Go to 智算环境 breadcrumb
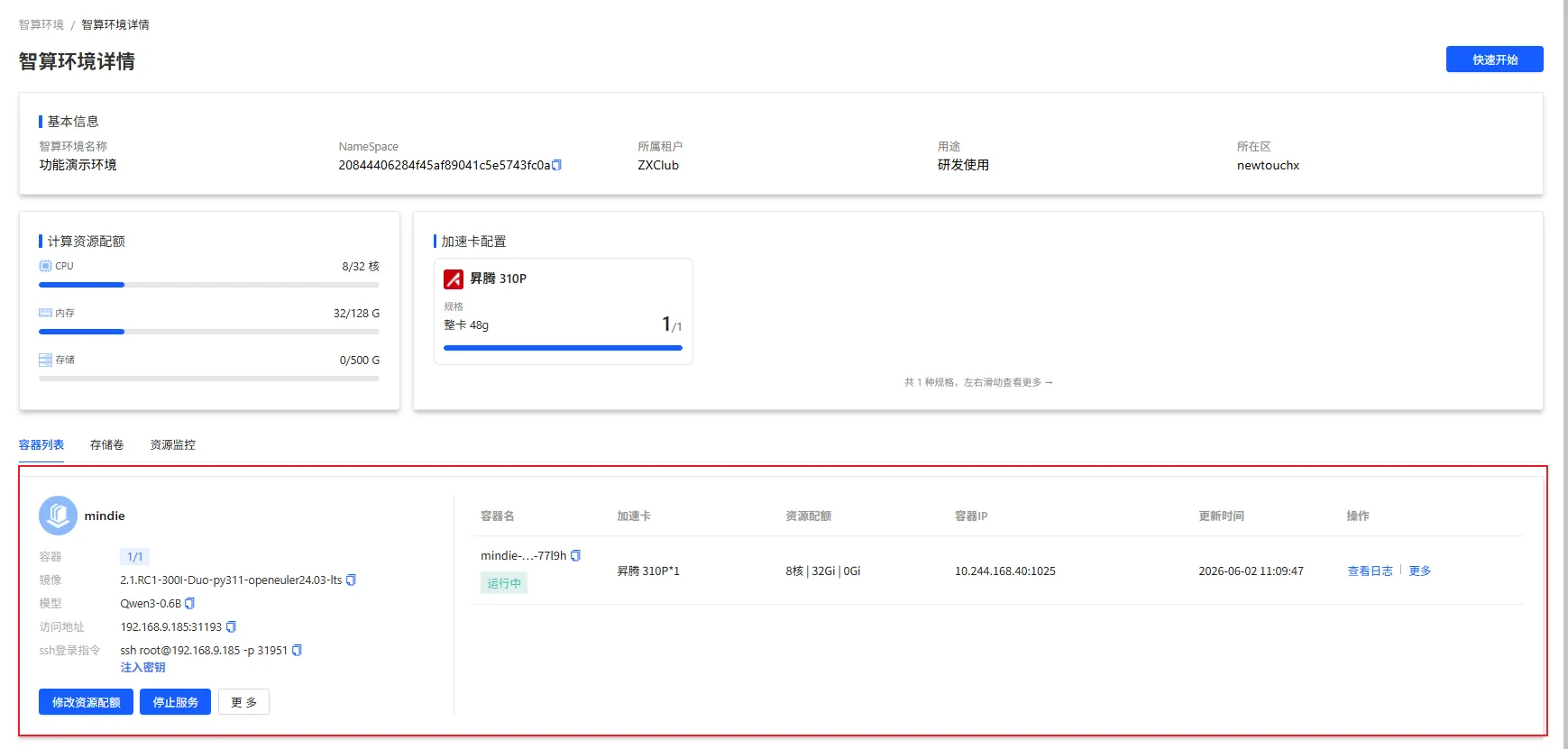The width and height of the screenshot is (1568, 749). (41, 24)
